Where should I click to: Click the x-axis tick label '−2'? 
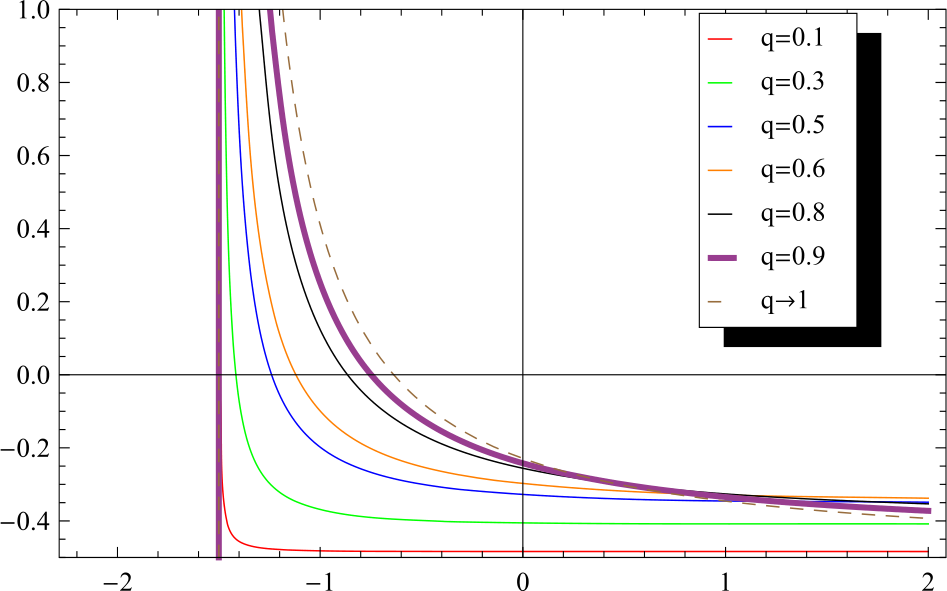point(116,577)
